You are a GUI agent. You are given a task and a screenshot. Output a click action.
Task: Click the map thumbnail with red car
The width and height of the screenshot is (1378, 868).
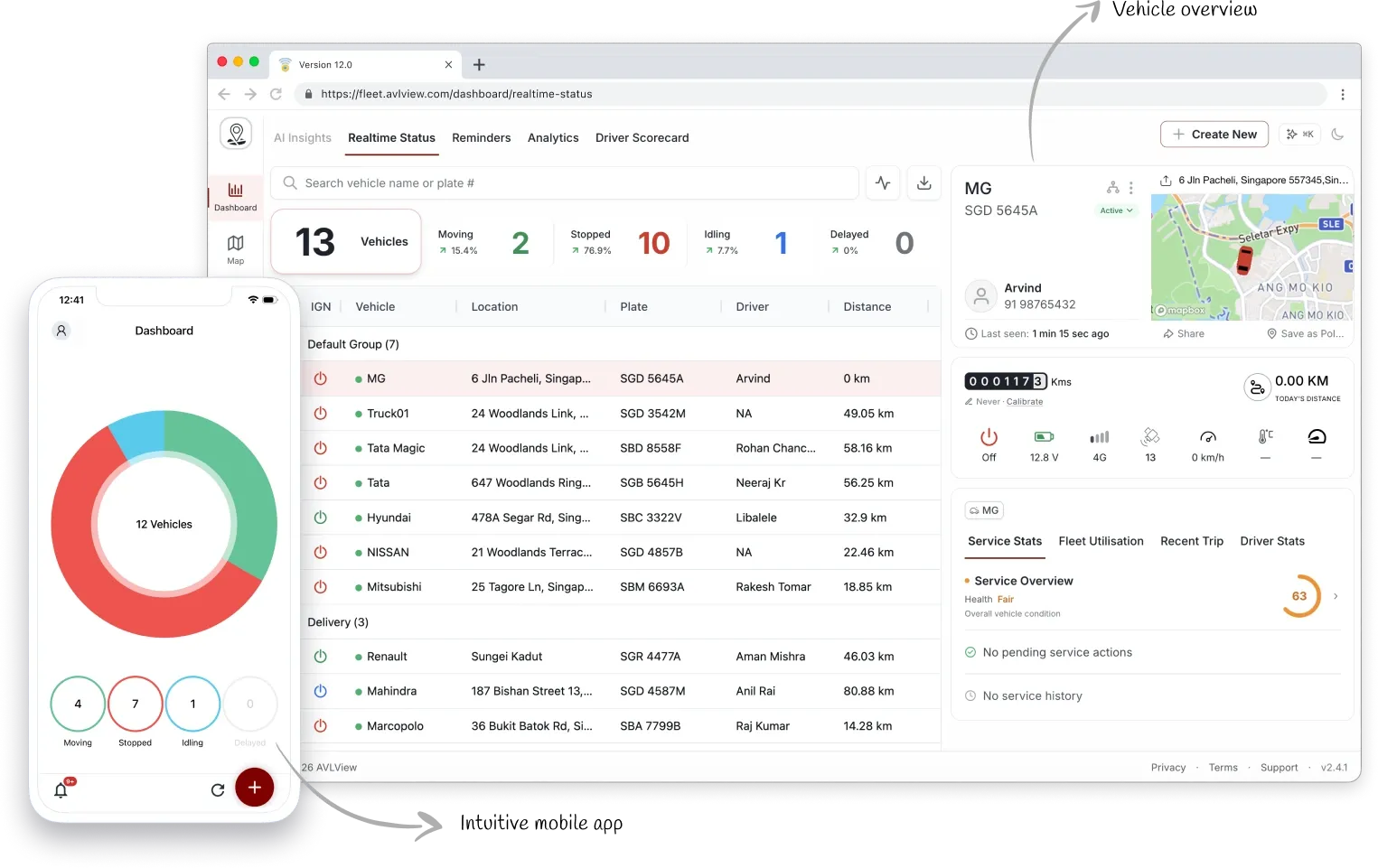pos(1252,257)
